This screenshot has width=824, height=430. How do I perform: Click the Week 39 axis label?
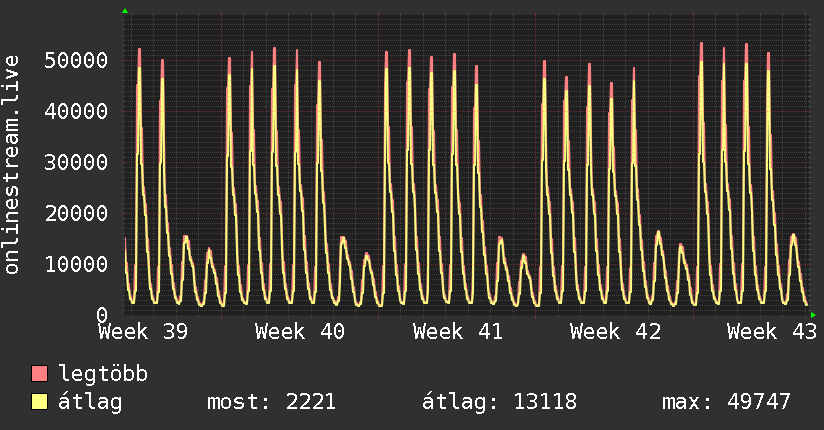point(143,332)
